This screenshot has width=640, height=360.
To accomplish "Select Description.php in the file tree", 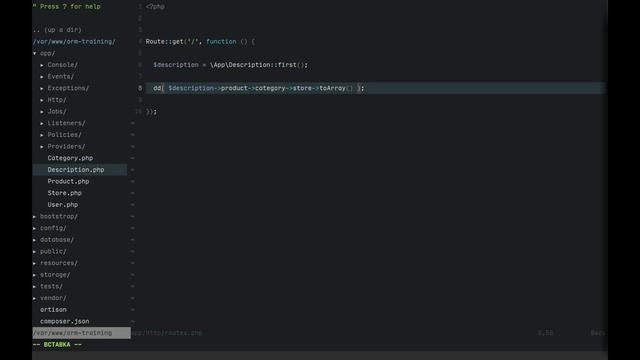I will tap(76, 170).
